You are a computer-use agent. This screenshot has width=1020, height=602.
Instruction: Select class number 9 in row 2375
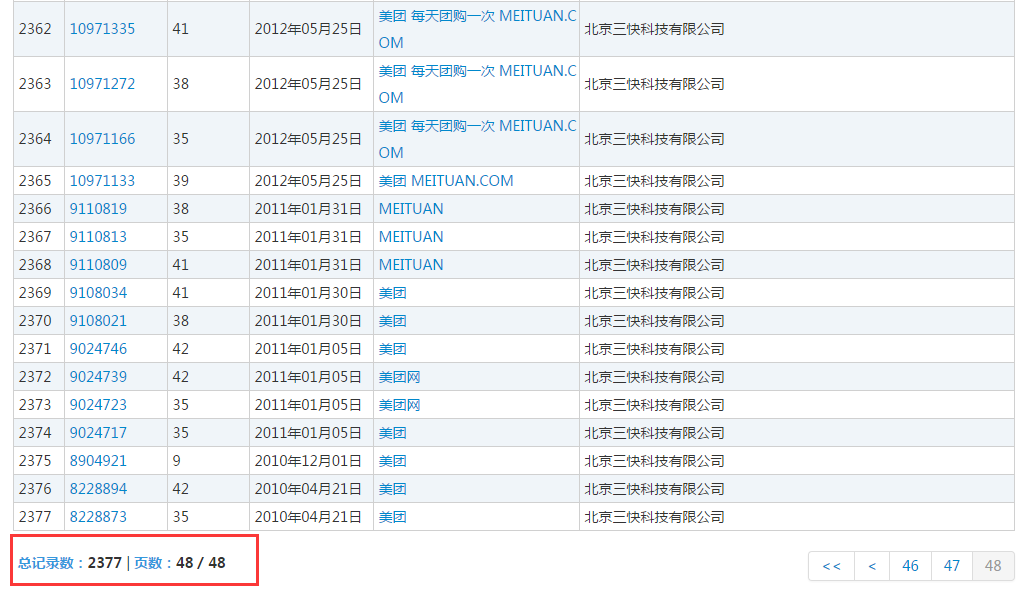click(176, 461)
